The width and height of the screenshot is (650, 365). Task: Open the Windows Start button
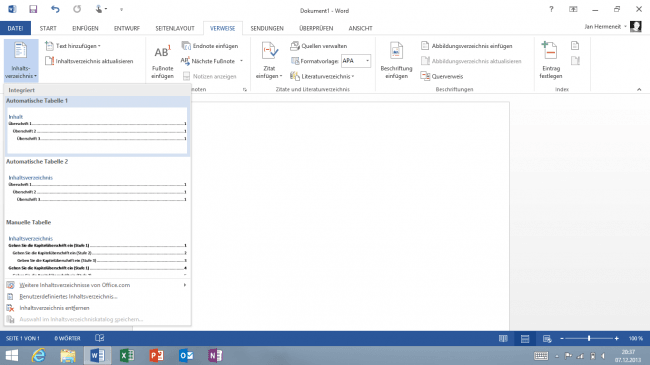12,355
